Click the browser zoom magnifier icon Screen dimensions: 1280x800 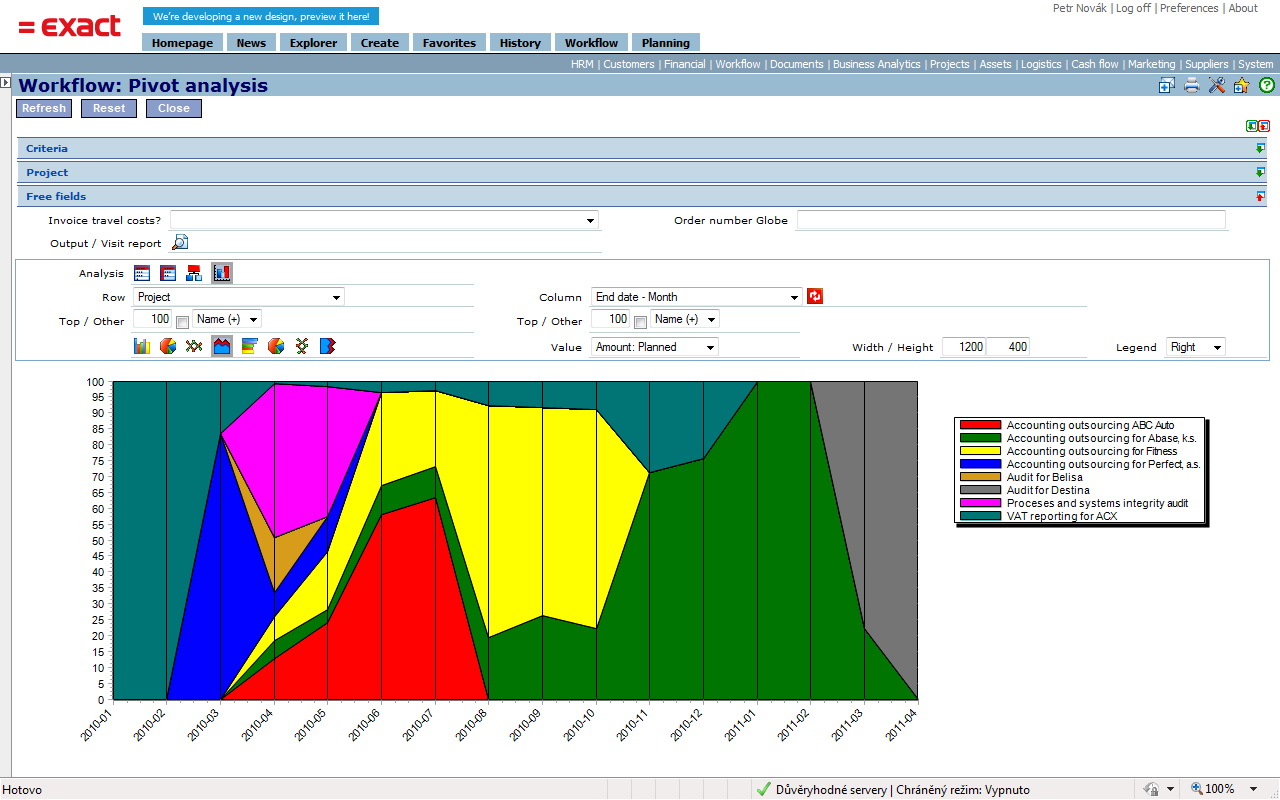(1197, 789)
